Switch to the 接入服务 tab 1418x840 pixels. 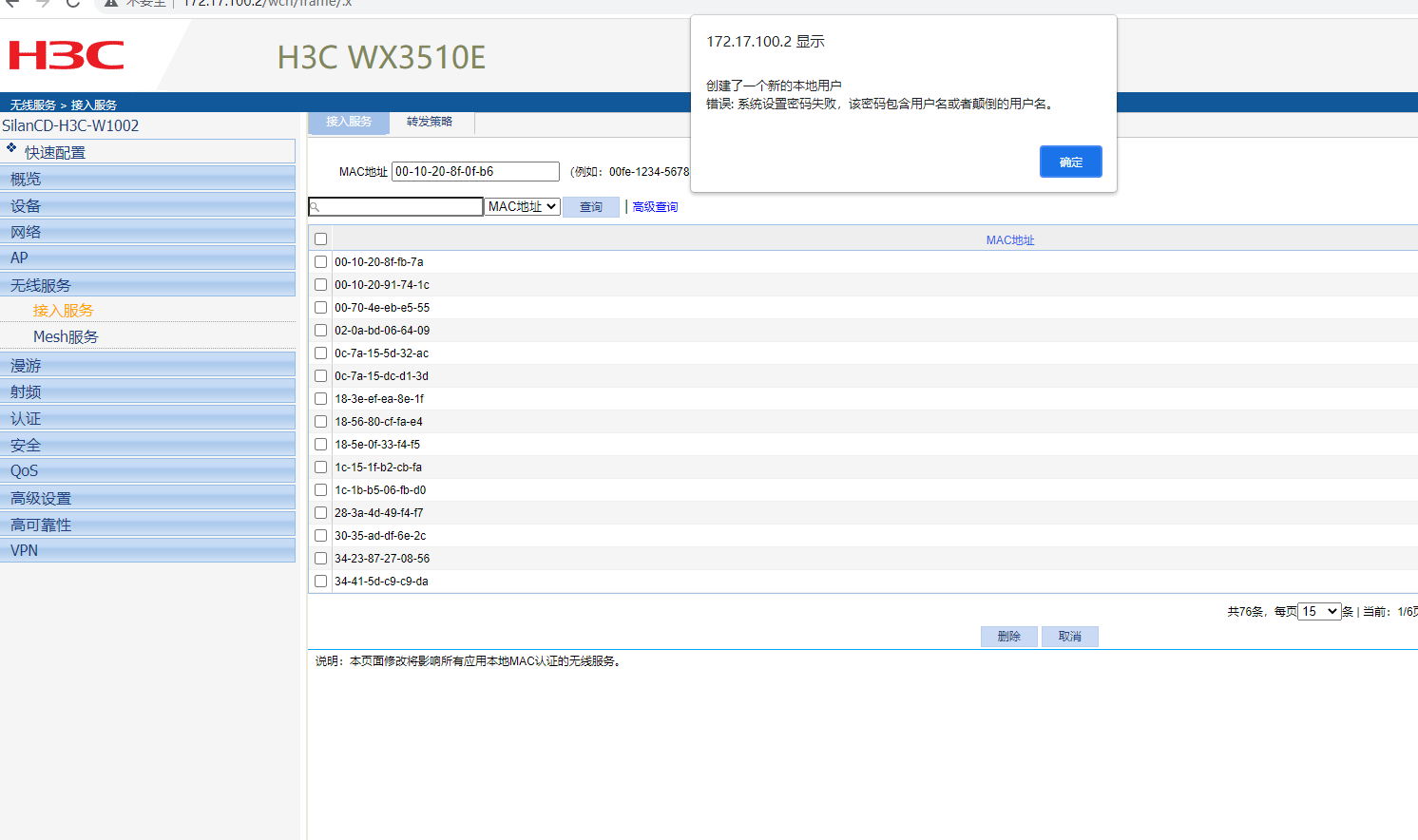[x=349, y=122]
